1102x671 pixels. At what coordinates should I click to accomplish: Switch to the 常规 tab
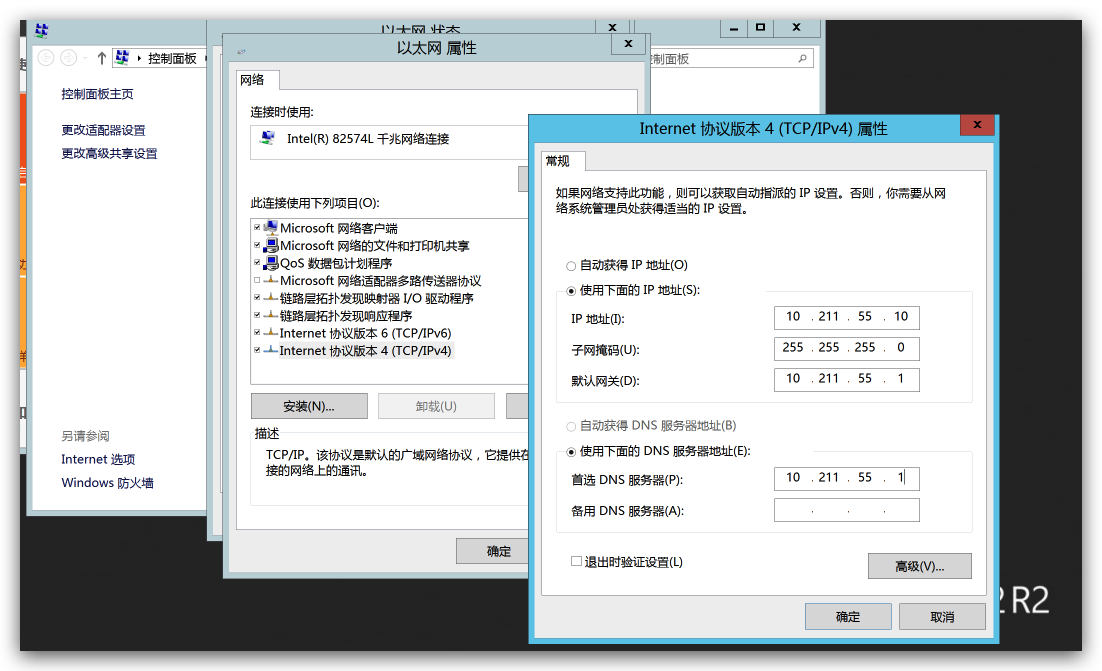(x=558, y=161)
